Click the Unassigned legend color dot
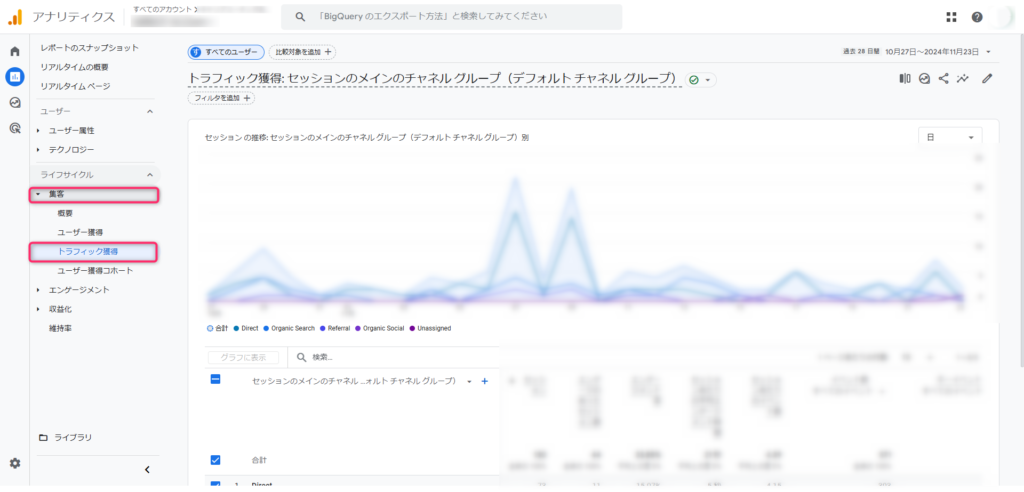 412,328
